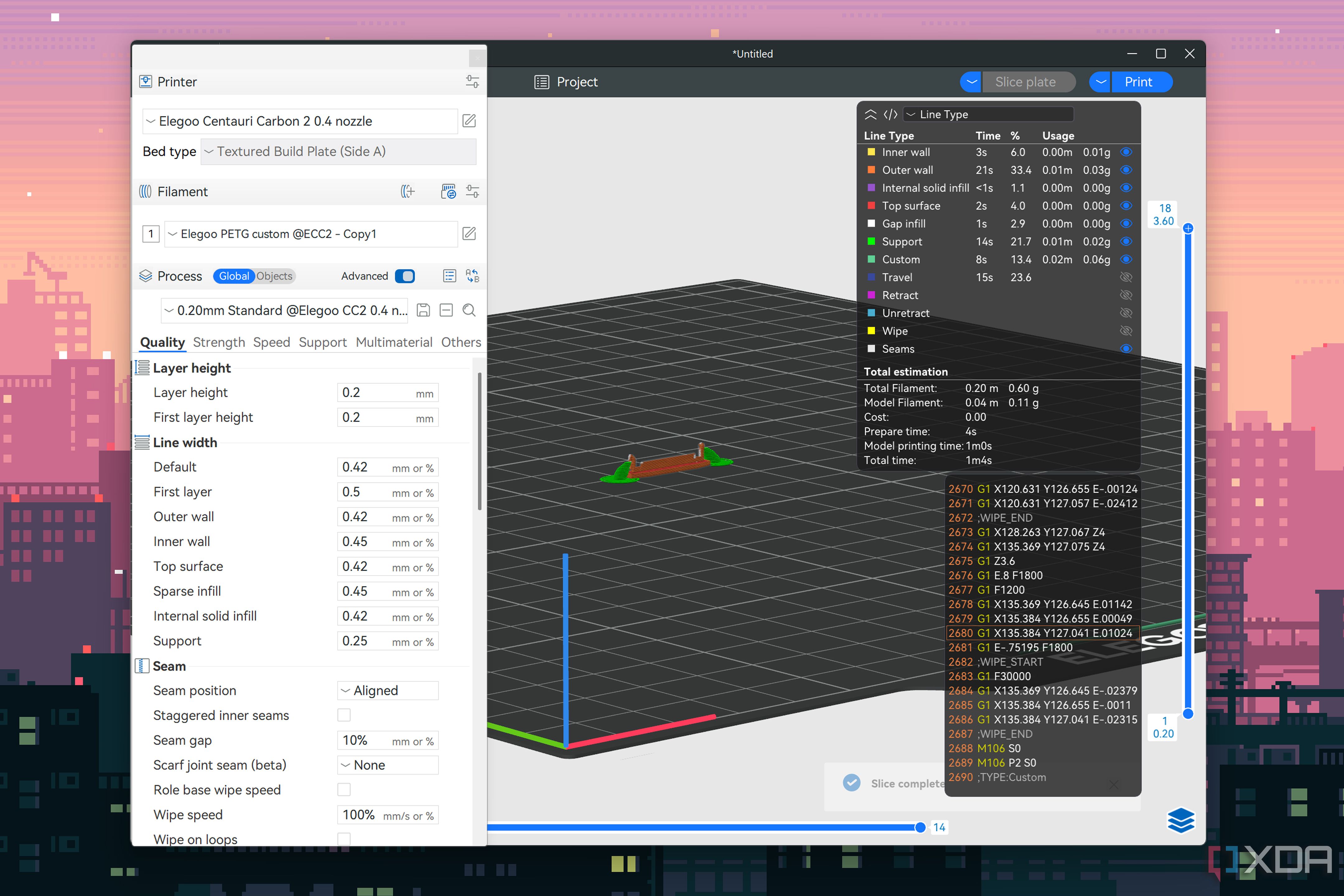Open the Seam position dropdown

coord(388,690)
